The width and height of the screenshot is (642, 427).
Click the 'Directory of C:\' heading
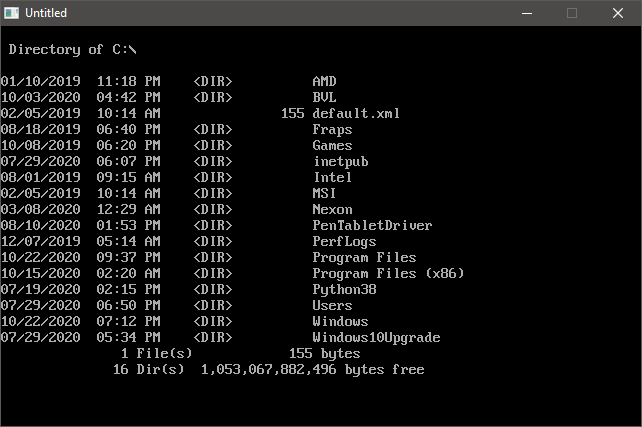(72, 50)
